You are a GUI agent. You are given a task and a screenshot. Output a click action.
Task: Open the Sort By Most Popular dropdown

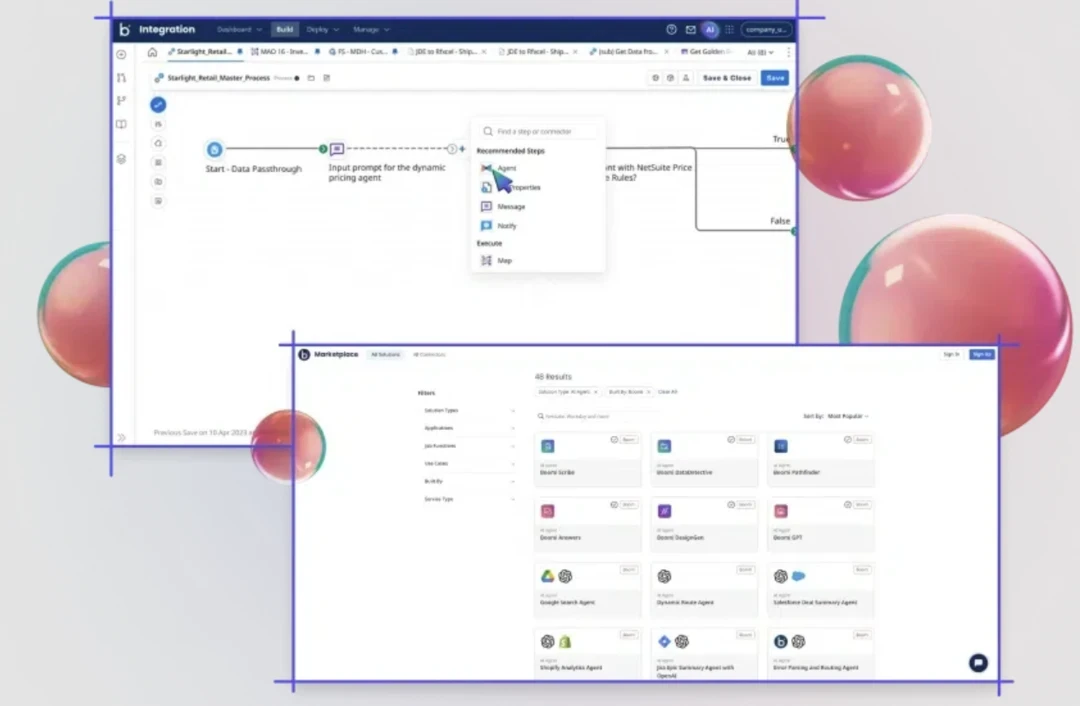pyautogui.click(x=847, y=416)
